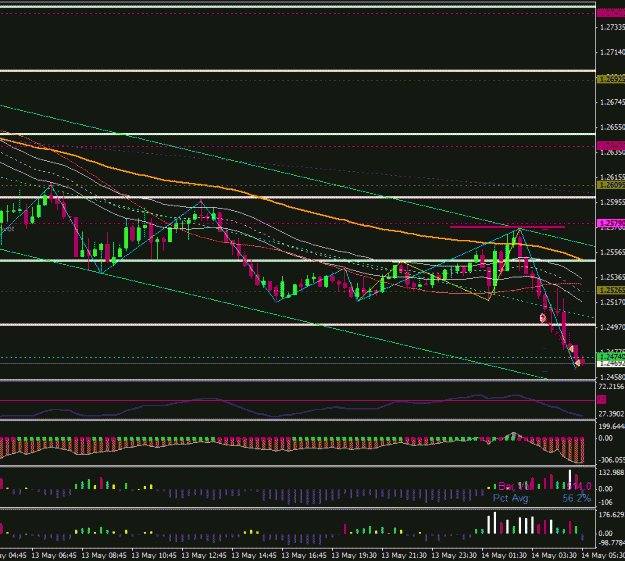Click the 13 May 21:30 time label
This screenshot has width=625, height=561.
404,555
